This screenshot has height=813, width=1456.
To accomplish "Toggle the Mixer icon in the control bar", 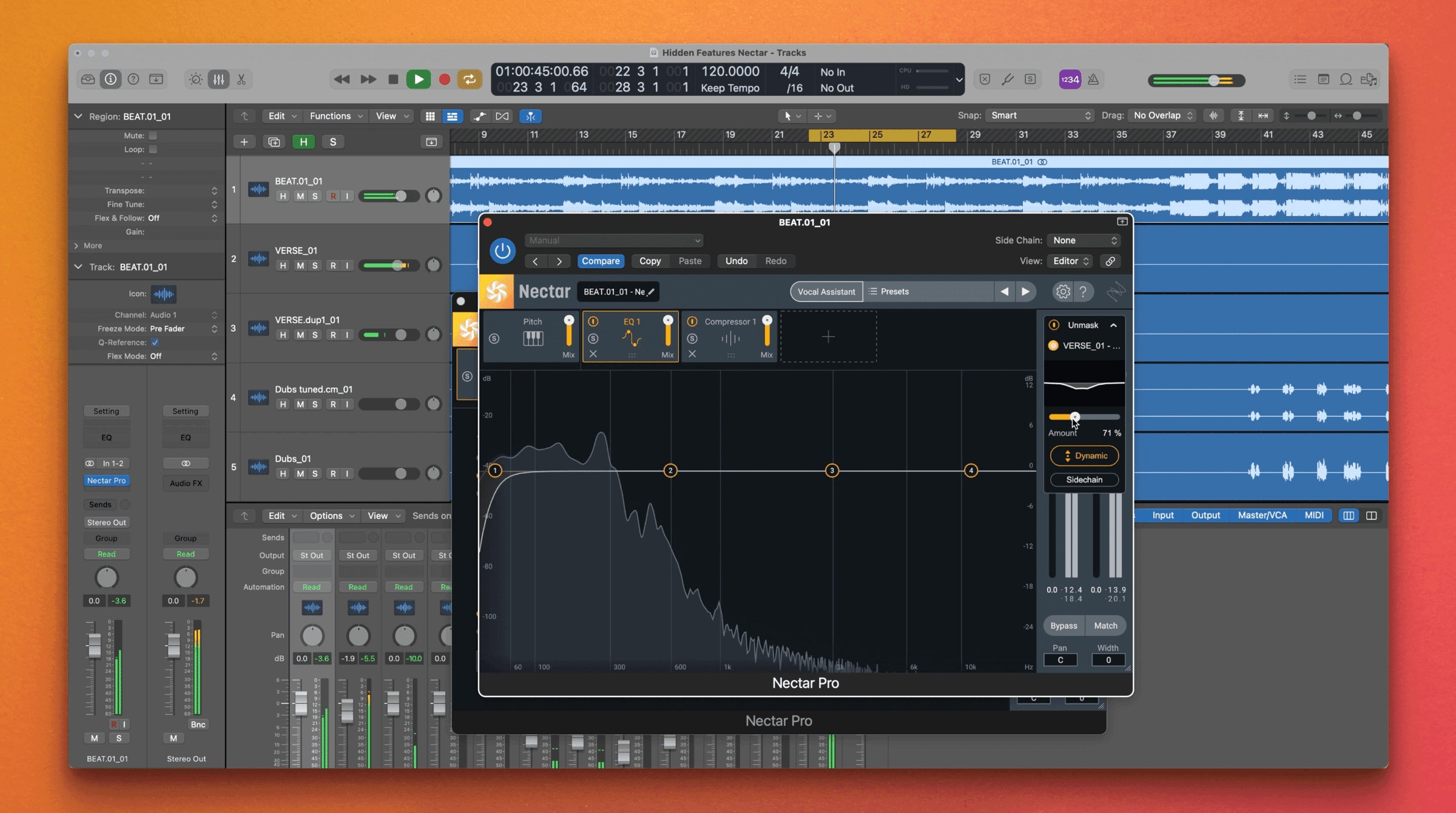I will pyautogui.click(x=218, y=79).
